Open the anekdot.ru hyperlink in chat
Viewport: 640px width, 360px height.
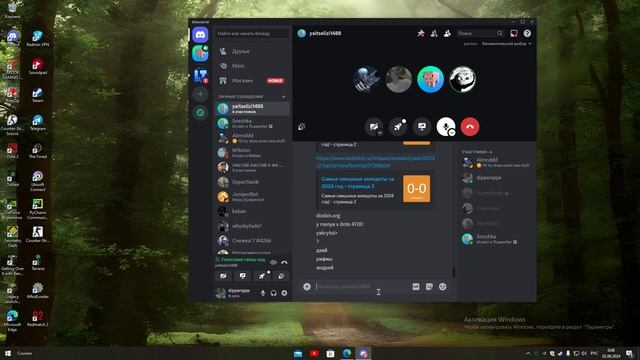click(x=375, y=162)
